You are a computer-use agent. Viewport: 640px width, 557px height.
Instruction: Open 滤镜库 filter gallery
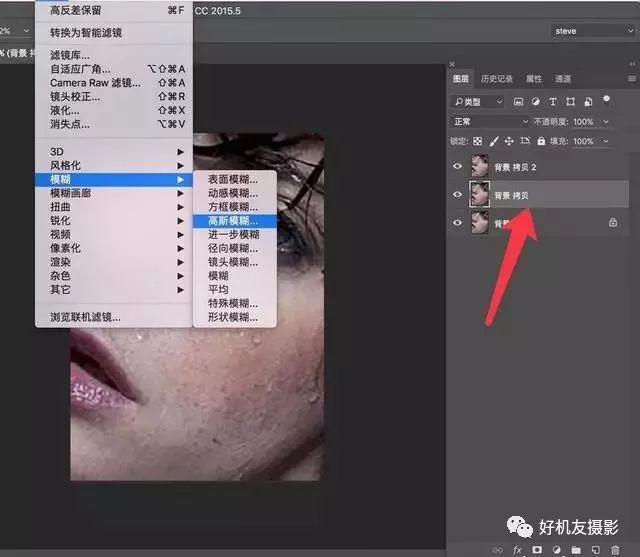tap(114, 55)
